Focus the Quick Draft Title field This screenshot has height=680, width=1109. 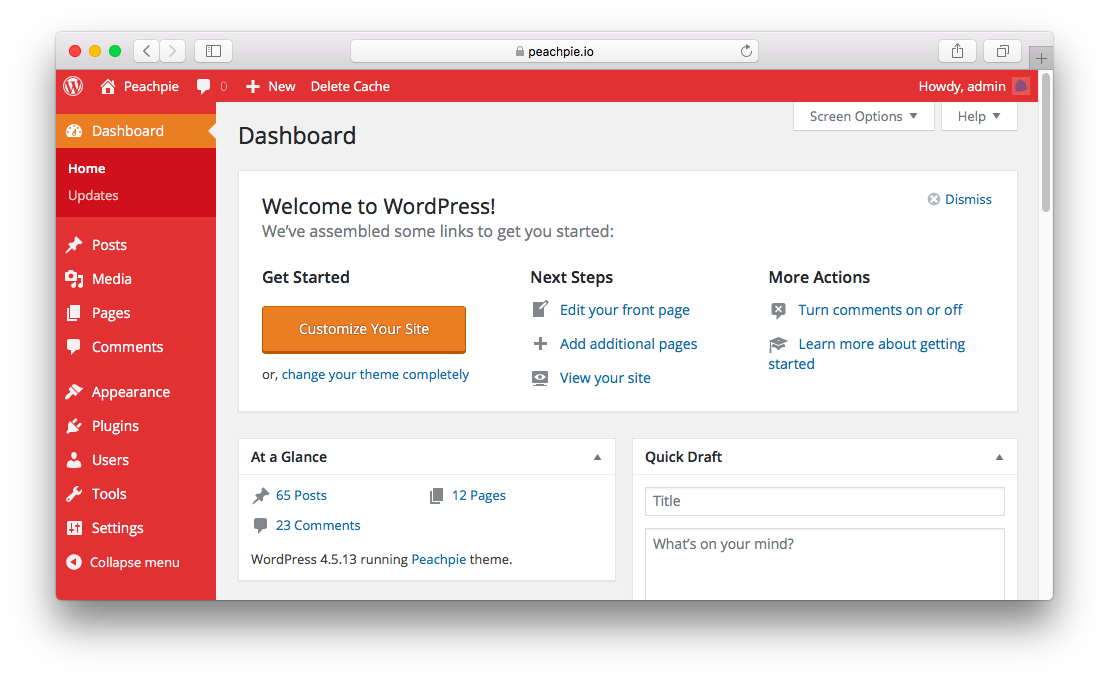pos(825,501)
